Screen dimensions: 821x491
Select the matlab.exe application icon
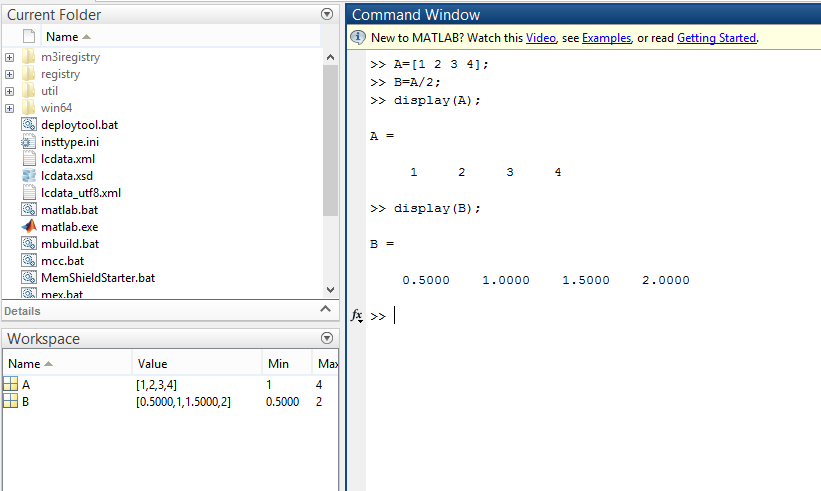29,227
